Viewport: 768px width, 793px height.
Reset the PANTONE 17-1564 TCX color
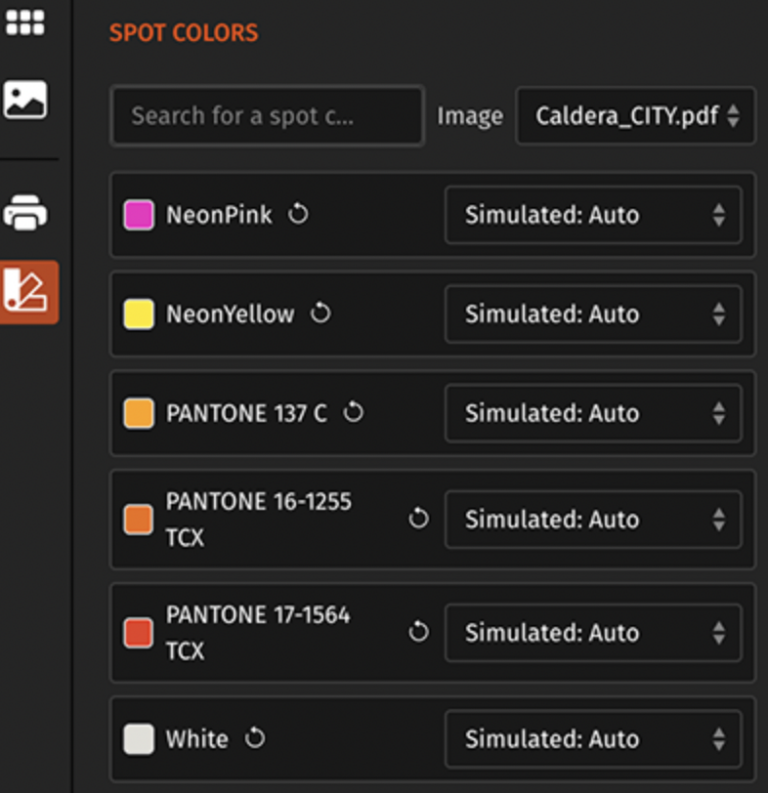pos(418,632)
